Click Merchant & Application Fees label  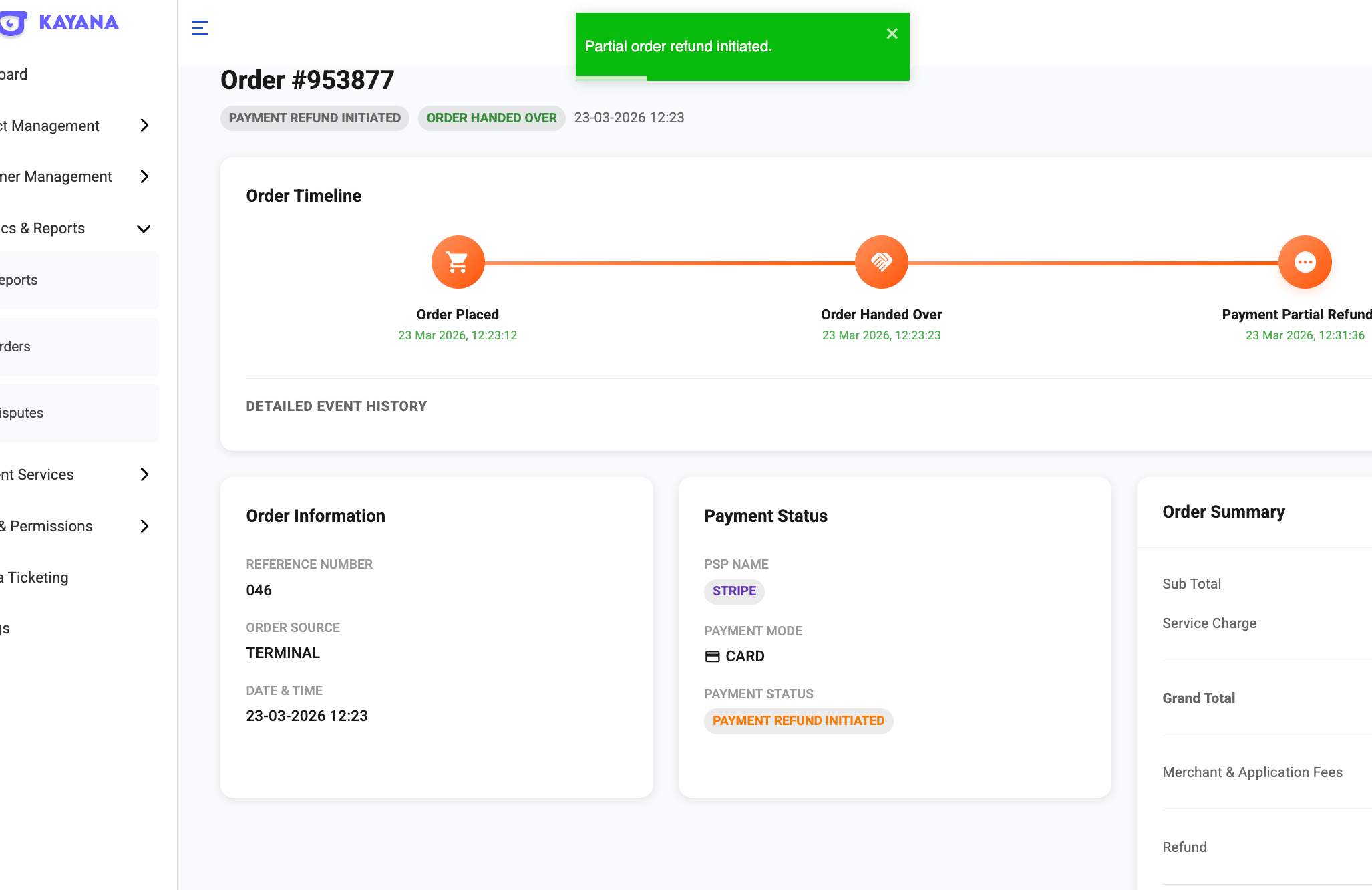(1252, 772)
